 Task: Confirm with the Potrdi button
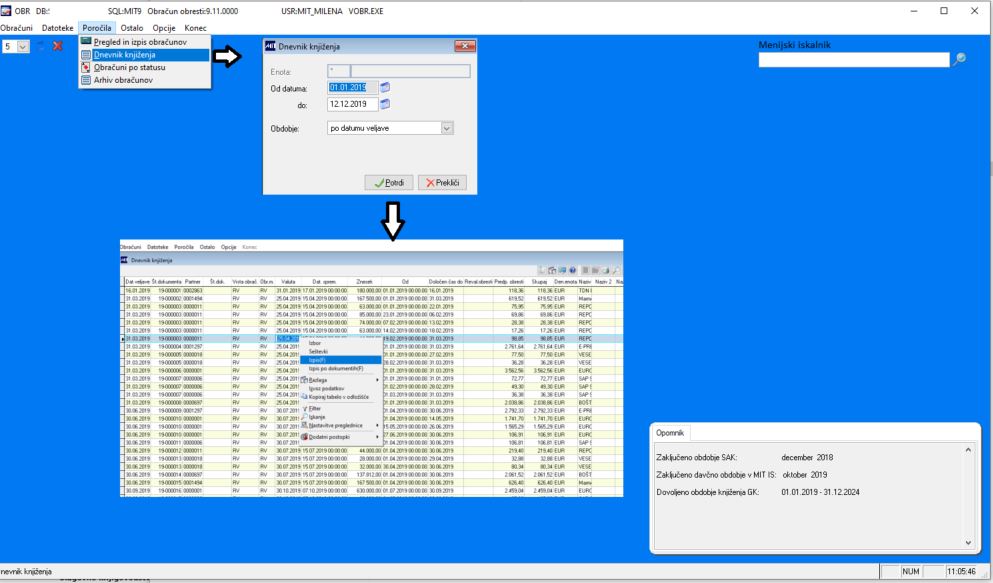point(389,182)
